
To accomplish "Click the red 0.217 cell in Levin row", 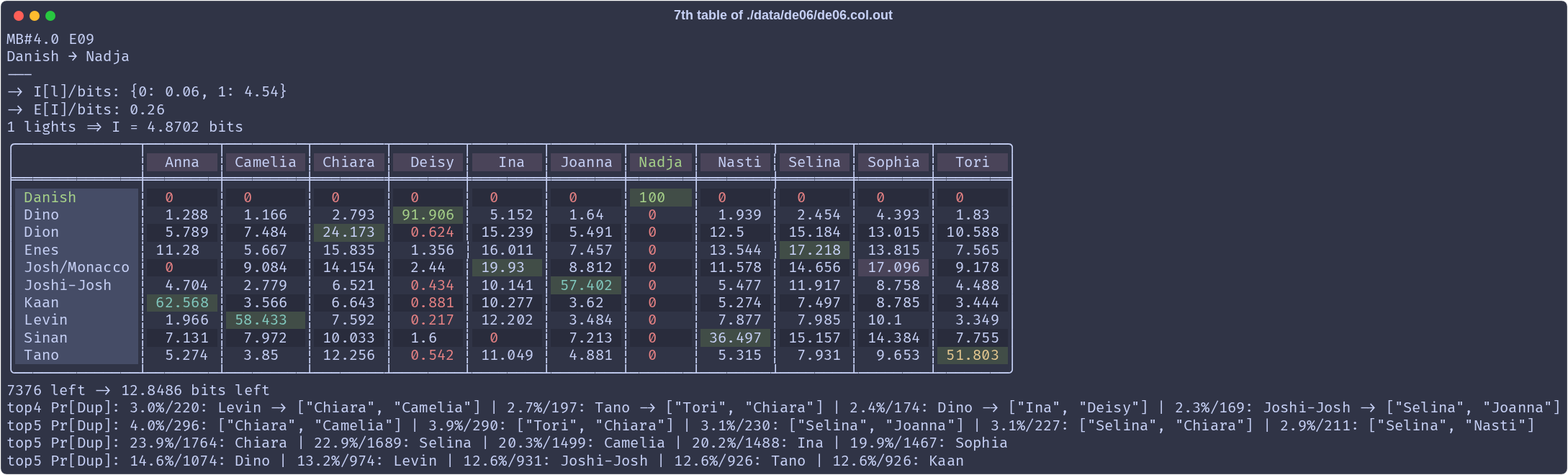I will pyautogui.click(x=432, y=320).
